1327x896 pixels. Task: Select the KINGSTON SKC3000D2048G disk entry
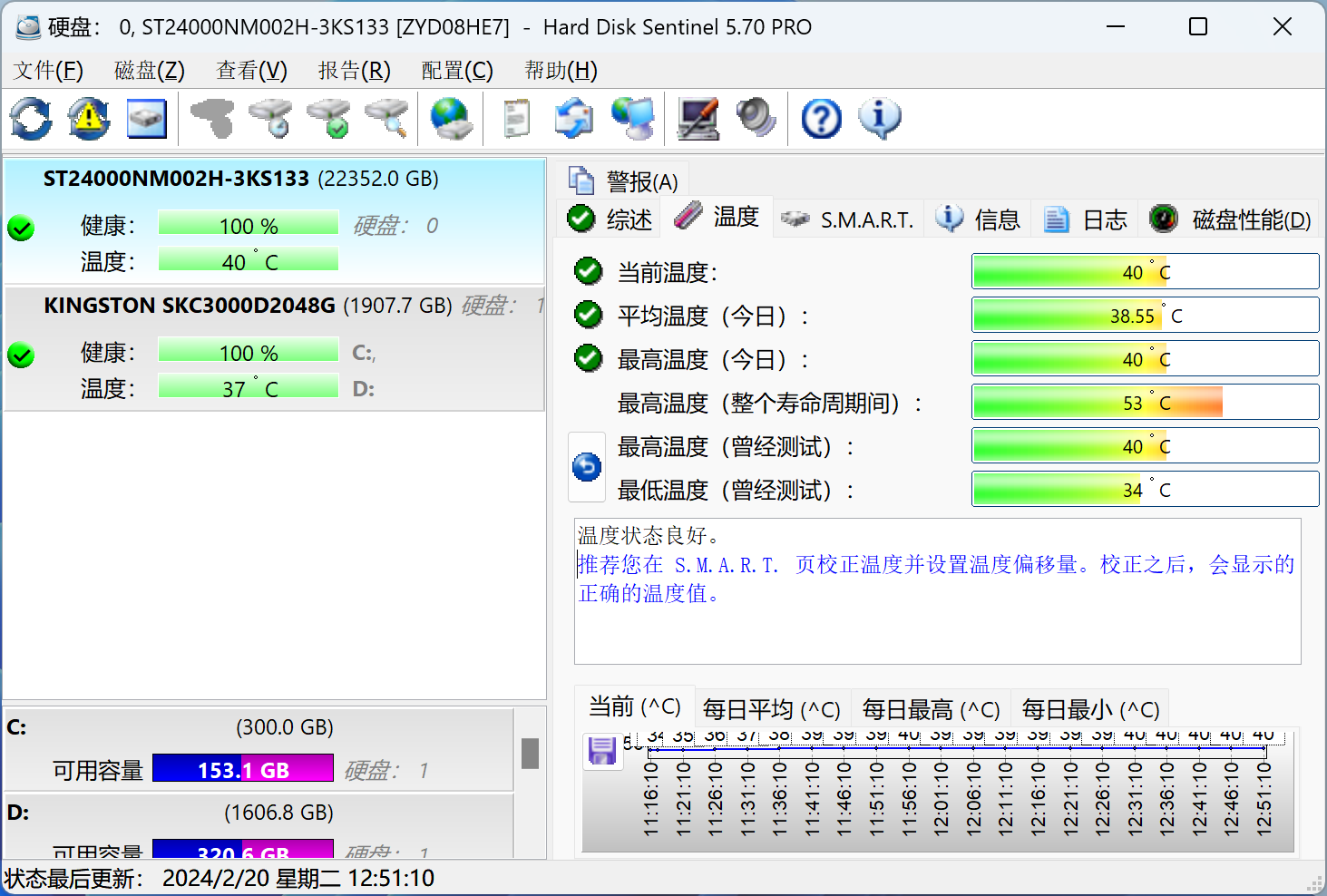pyautogui.click(x=274, y=349)
